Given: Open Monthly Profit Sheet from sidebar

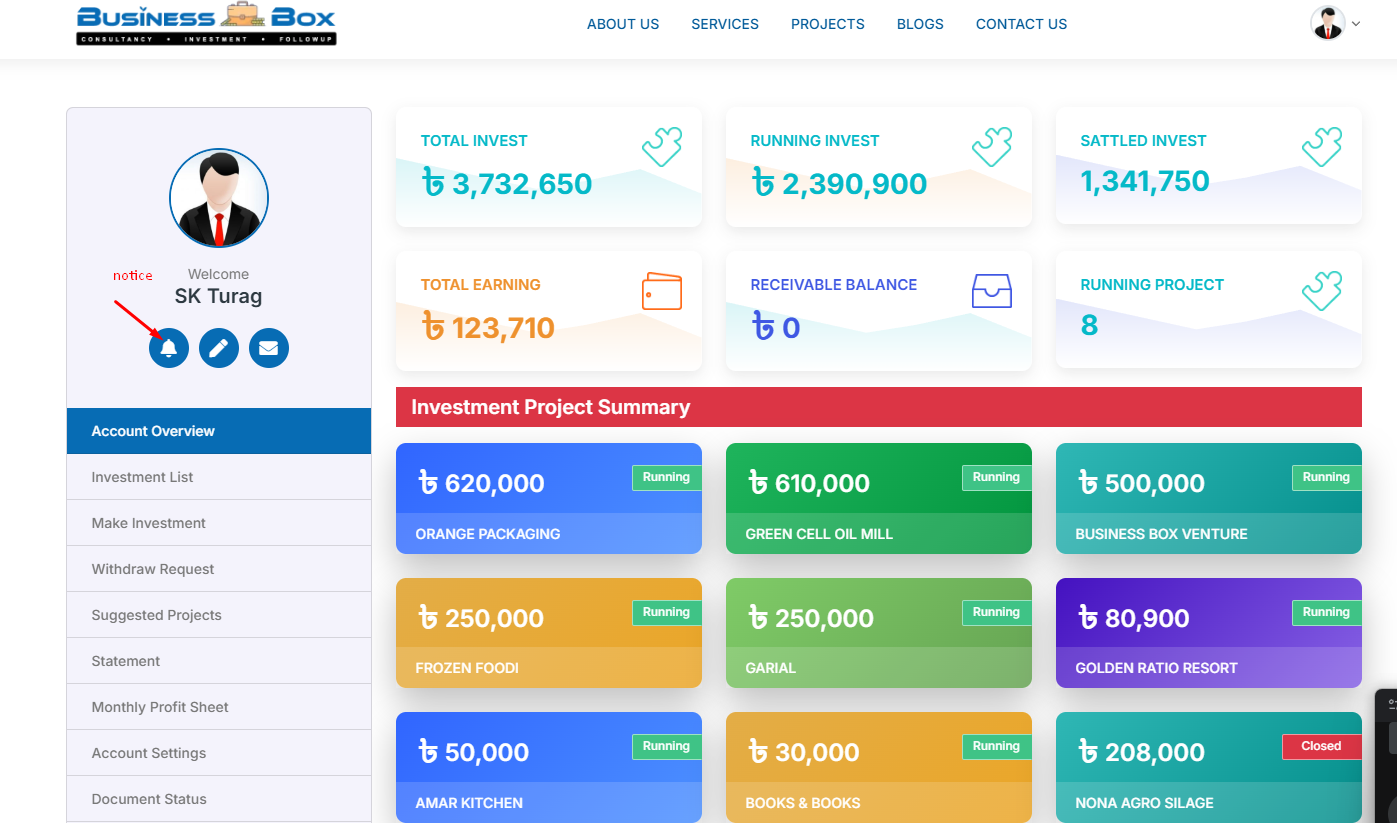Looking at the screenshot, I should pos(160,707).
